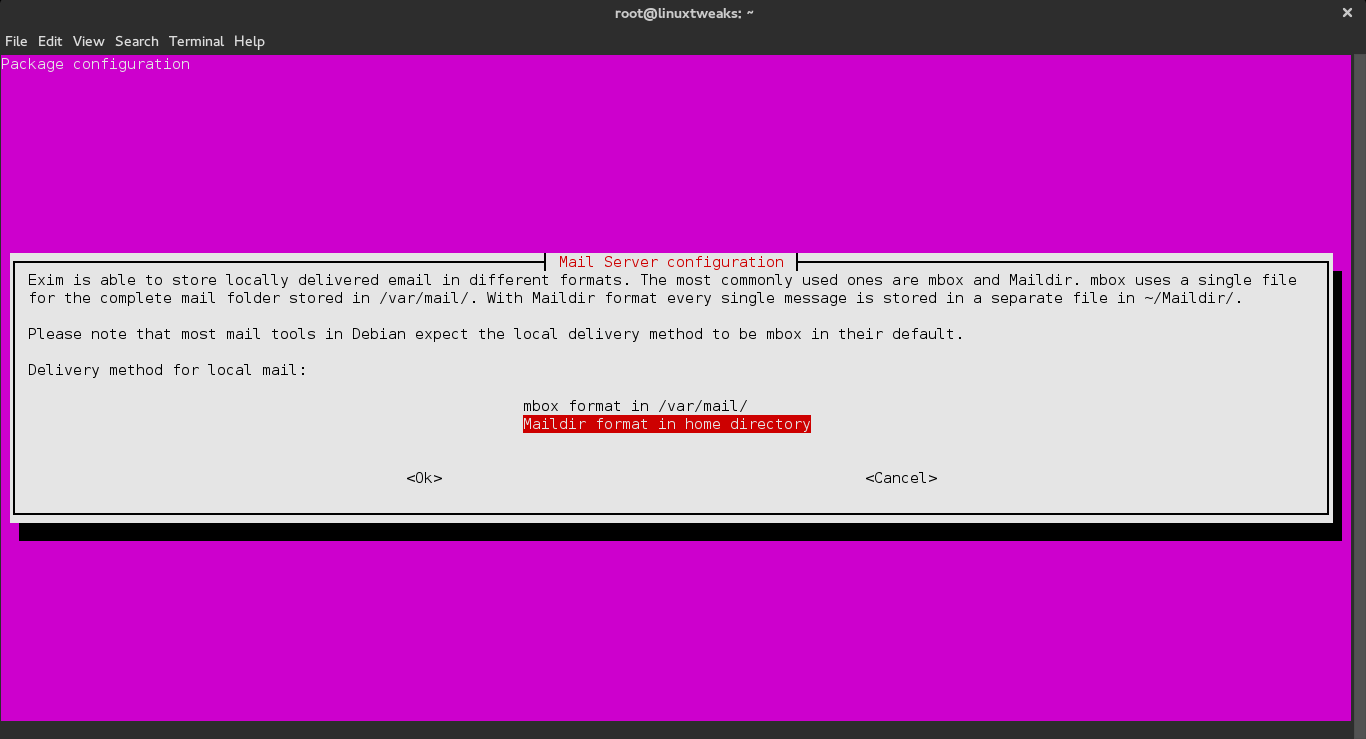Open the Search menu
This screenshot has width=1366, height=739.
coord(136,41)
